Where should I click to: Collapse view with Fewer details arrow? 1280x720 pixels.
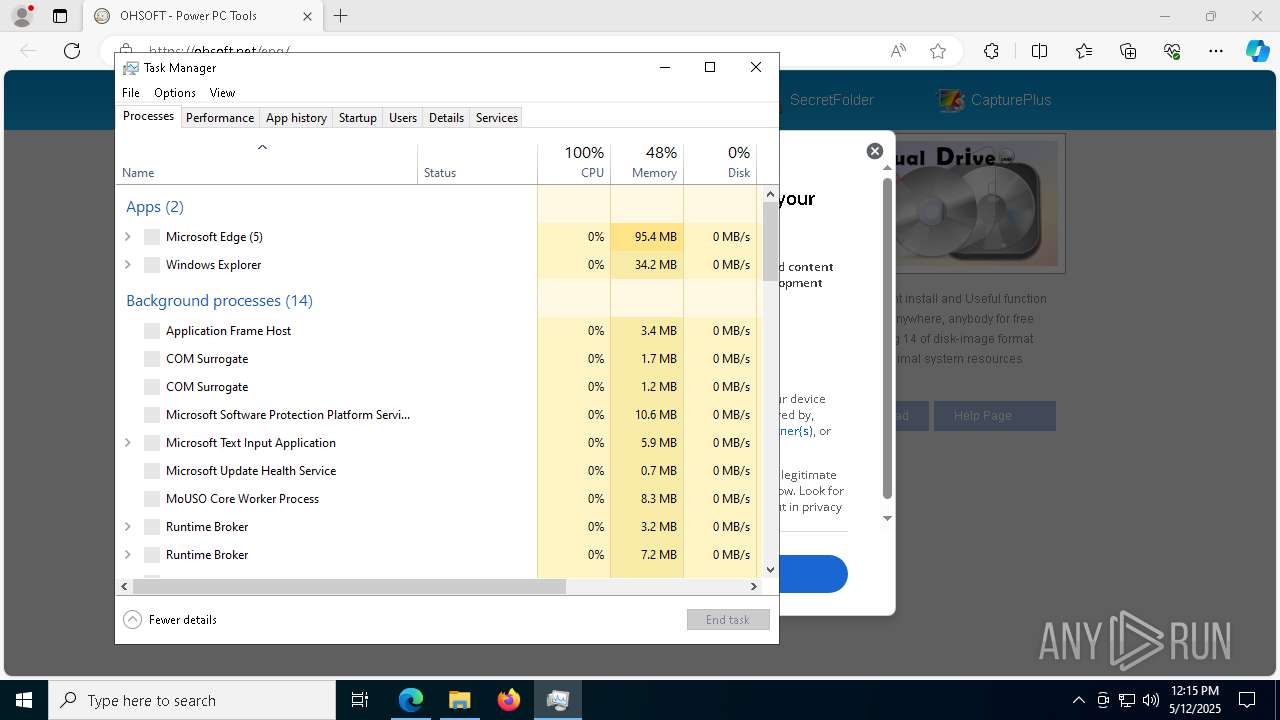132,620
